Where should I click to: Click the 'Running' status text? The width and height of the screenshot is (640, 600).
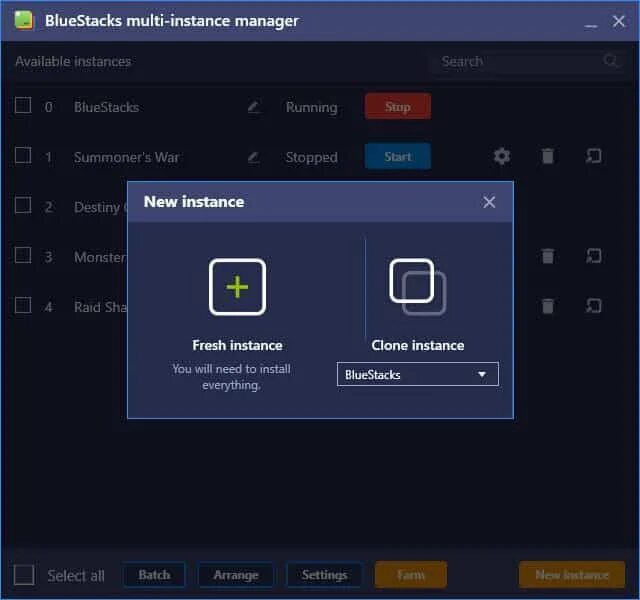click(x=312, y=108)
